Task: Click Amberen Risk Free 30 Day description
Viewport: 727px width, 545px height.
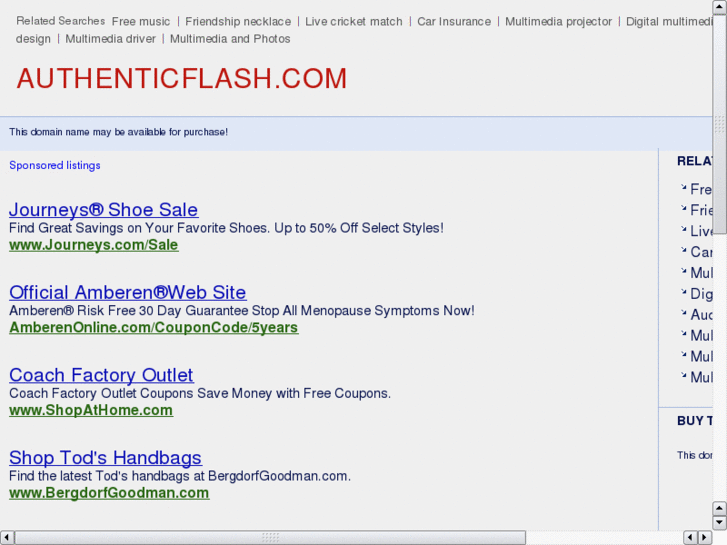Action: coord(242,311)
